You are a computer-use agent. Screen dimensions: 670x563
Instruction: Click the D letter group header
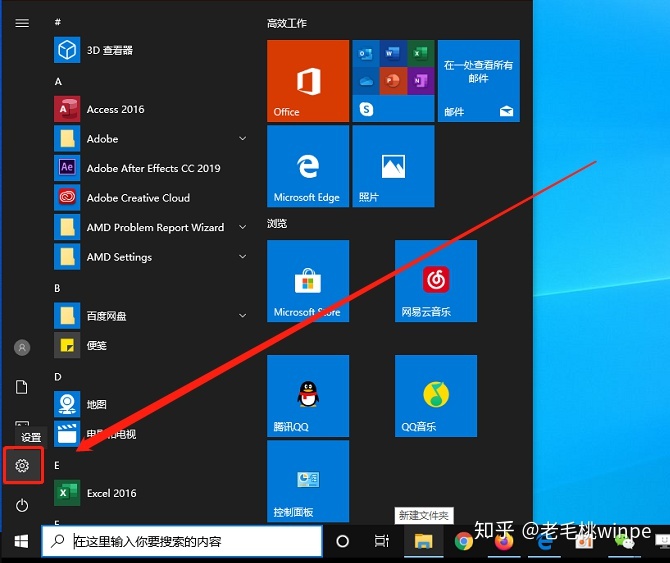pos(58,377)
